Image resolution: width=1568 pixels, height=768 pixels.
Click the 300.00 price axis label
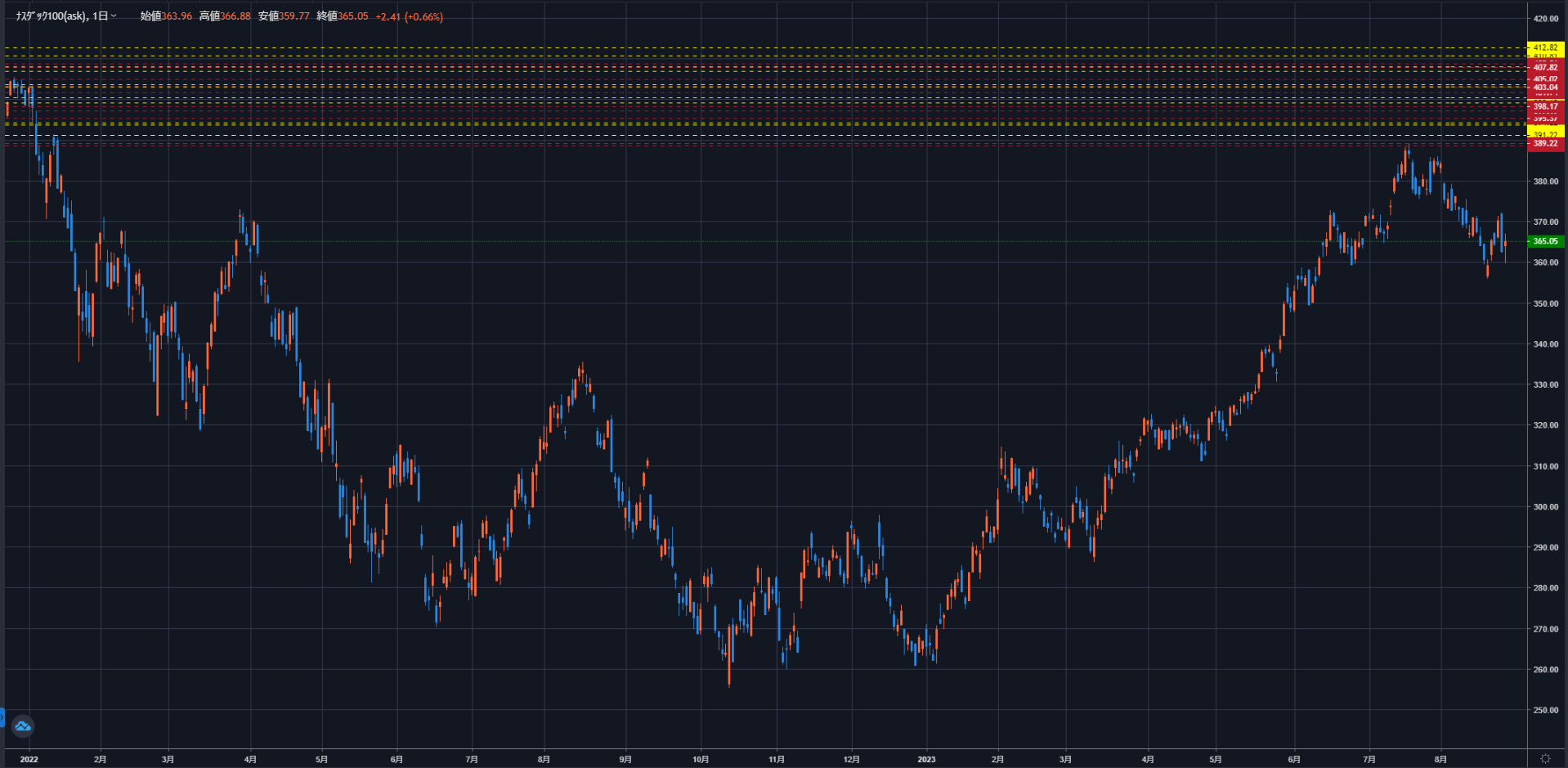(x=1546, y=507)
